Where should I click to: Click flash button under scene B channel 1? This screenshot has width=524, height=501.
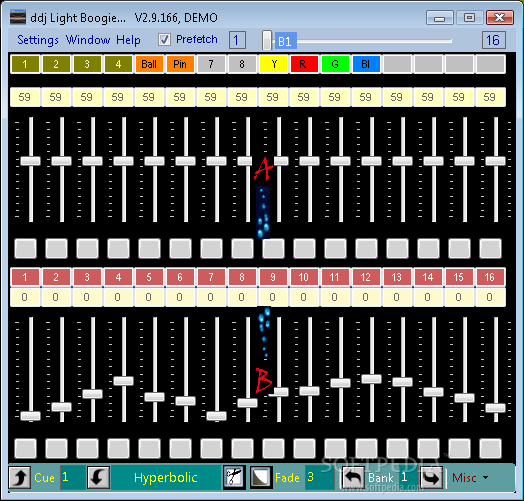point(25,448)
